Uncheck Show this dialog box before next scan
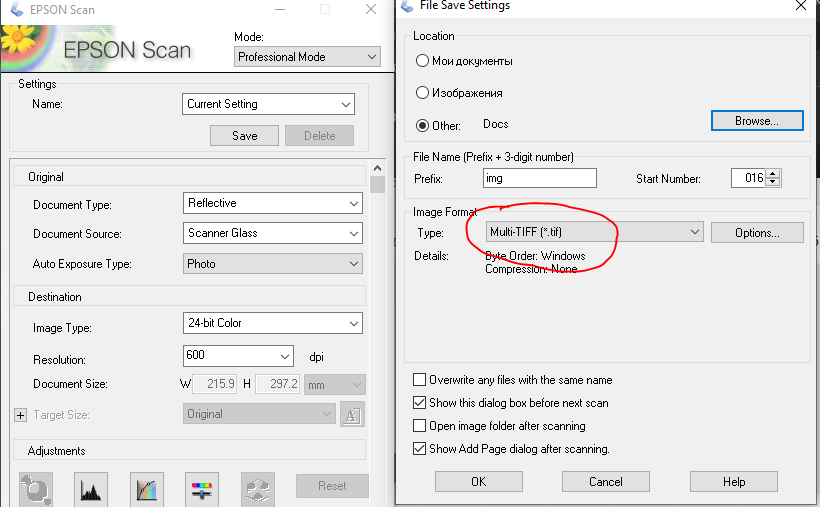Image resolution: width=820 pixels, height=507 pixels. tap(419, 402)
